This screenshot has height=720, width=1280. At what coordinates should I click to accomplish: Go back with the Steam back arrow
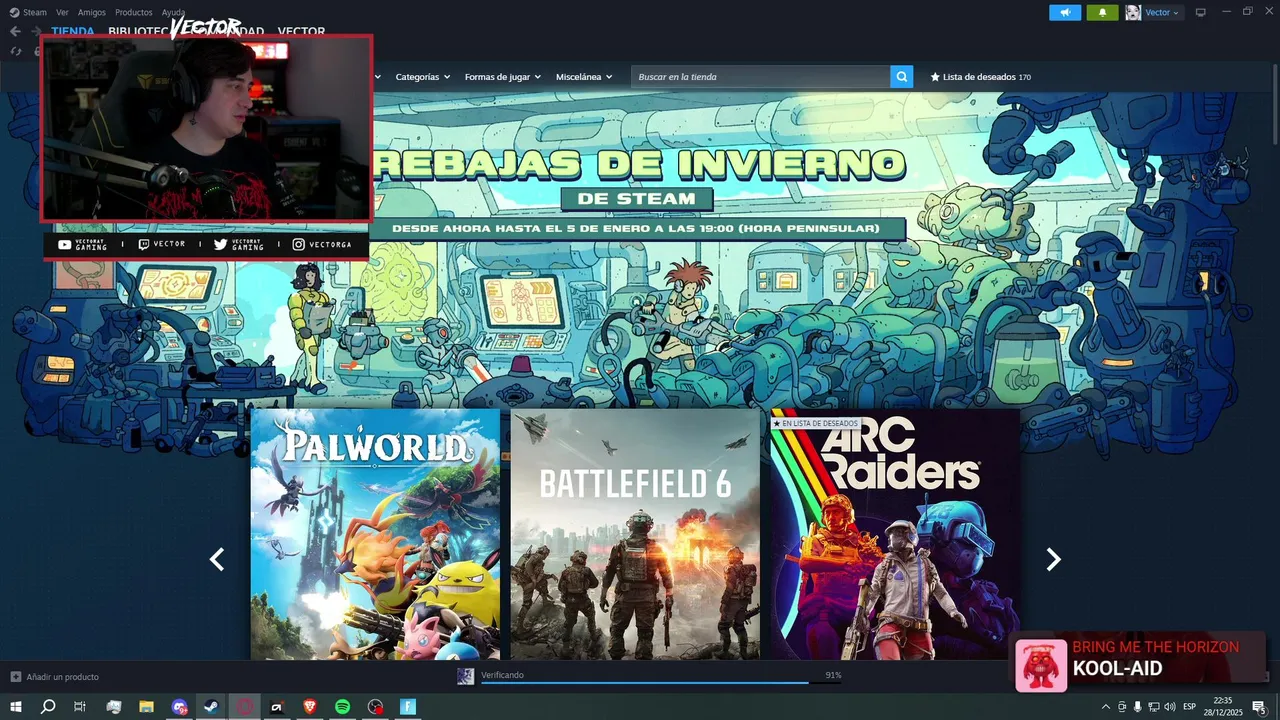[x=15, y=32]
